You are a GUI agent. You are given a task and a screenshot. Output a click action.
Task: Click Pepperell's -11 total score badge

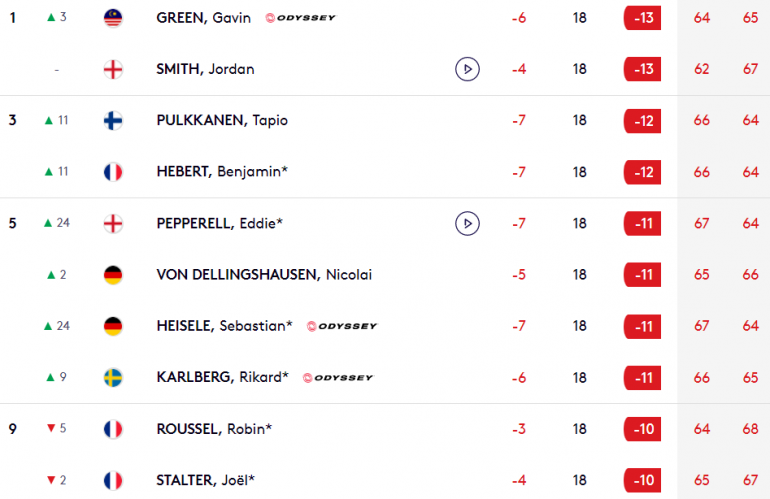(x=642, y=223)
